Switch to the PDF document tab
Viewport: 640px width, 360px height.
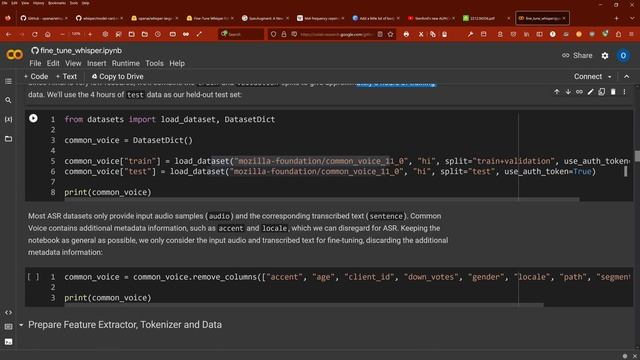pyautogui.click(x=486, y=18)
